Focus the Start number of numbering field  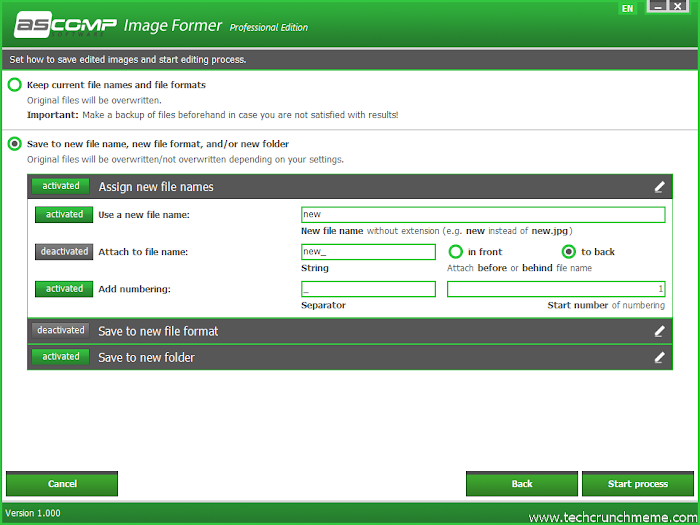[556, 289]
